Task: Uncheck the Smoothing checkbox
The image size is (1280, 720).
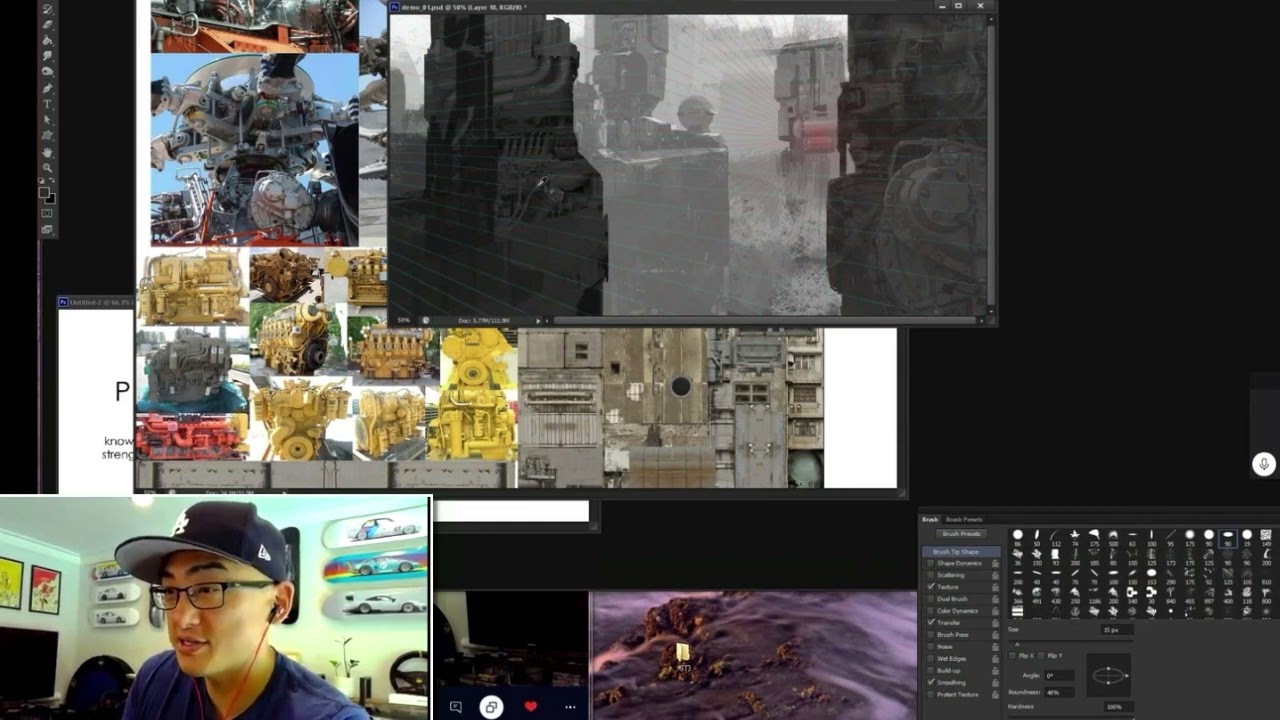Action: pyautogui.click(x=931, y=683)
